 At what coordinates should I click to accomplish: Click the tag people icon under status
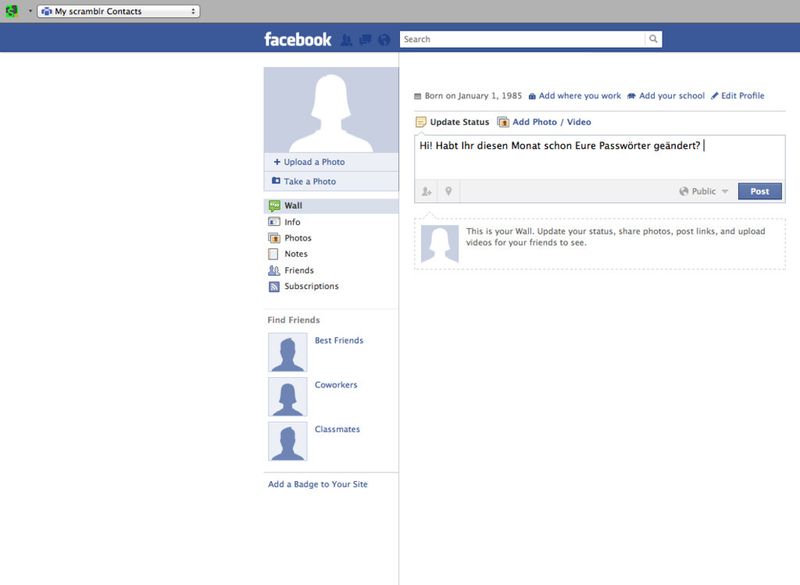click(x=427, y=191)
